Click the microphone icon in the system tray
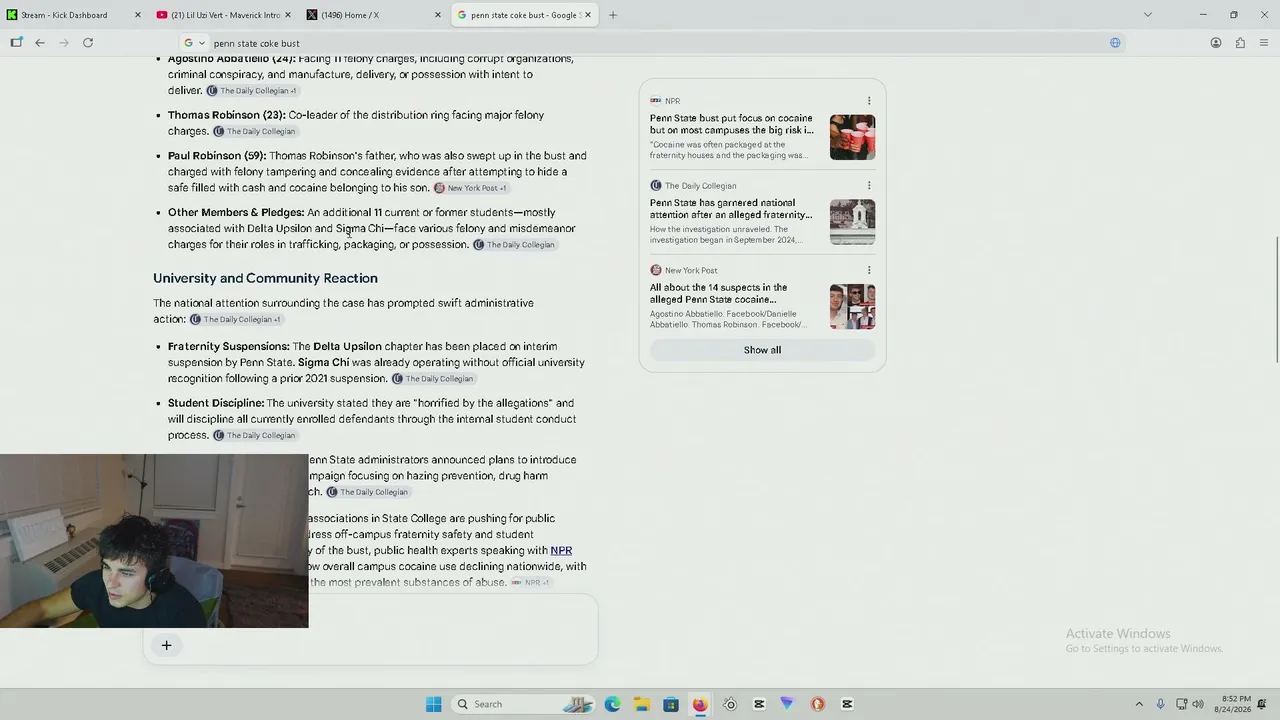The width and height of the screenshot is (1280, 720). click(1160, 704)
